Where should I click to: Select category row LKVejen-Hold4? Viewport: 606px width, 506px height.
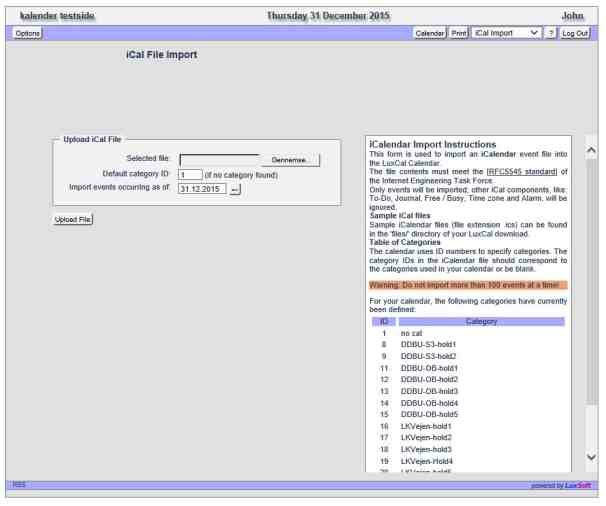[x=468, y=461]
